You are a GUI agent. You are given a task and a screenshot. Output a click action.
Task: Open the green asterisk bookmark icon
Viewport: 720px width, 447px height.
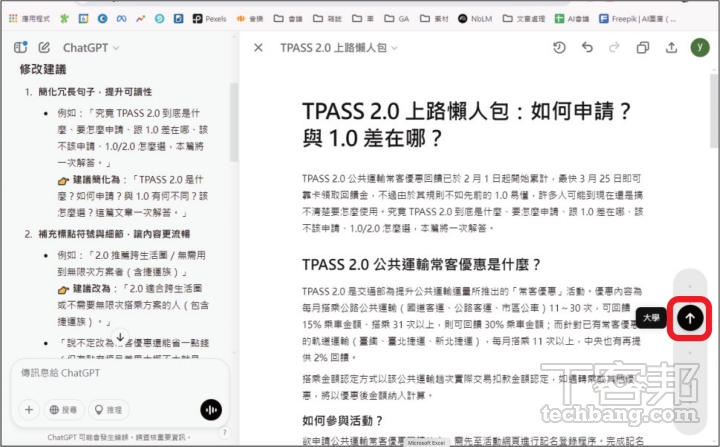point(64,18)
